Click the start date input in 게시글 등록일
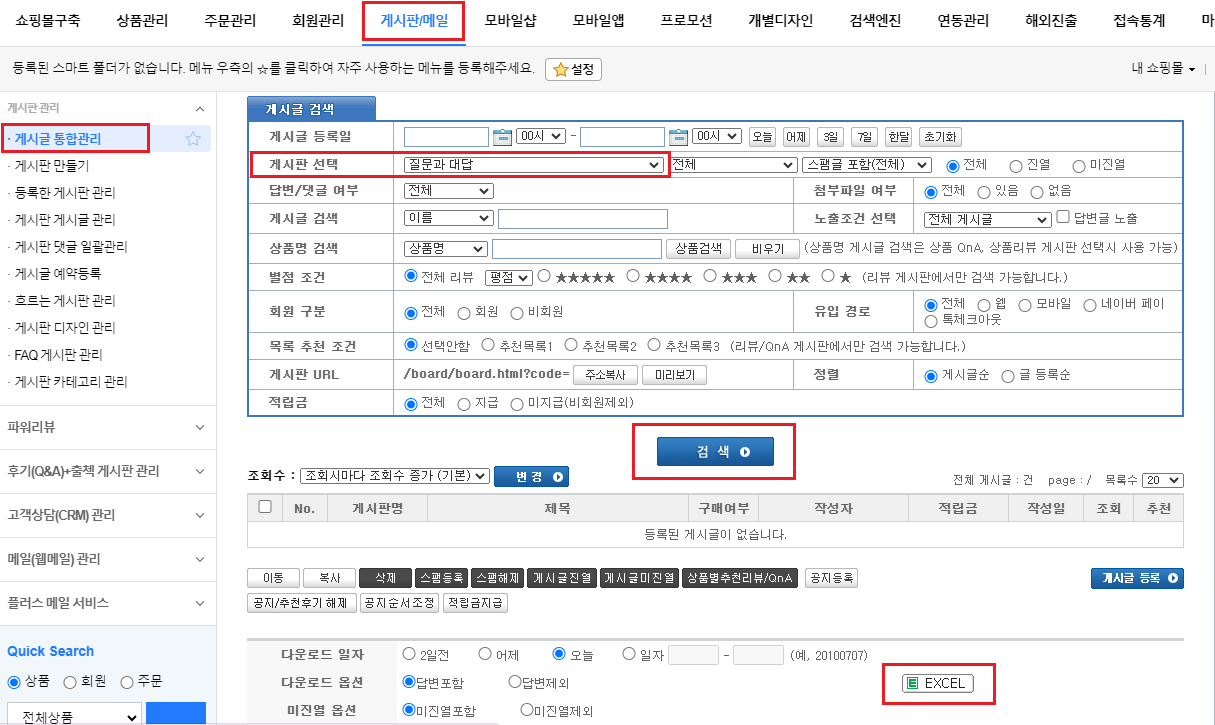This screenshot has width=1215, height=725. pos(446,137)
